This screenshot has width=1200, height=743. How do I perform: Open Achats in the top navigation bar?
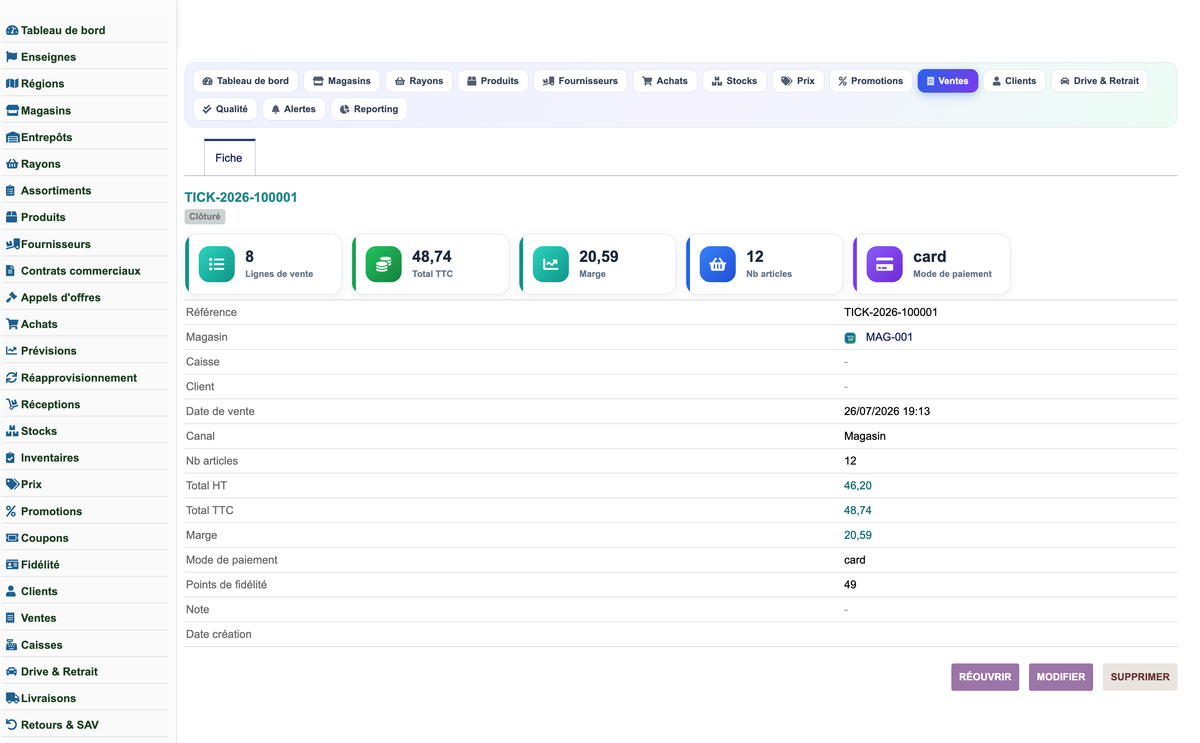coord(665,81)
